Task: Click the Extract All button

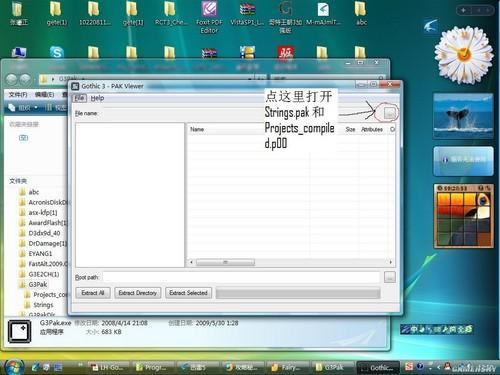Action: pos(93,293)
